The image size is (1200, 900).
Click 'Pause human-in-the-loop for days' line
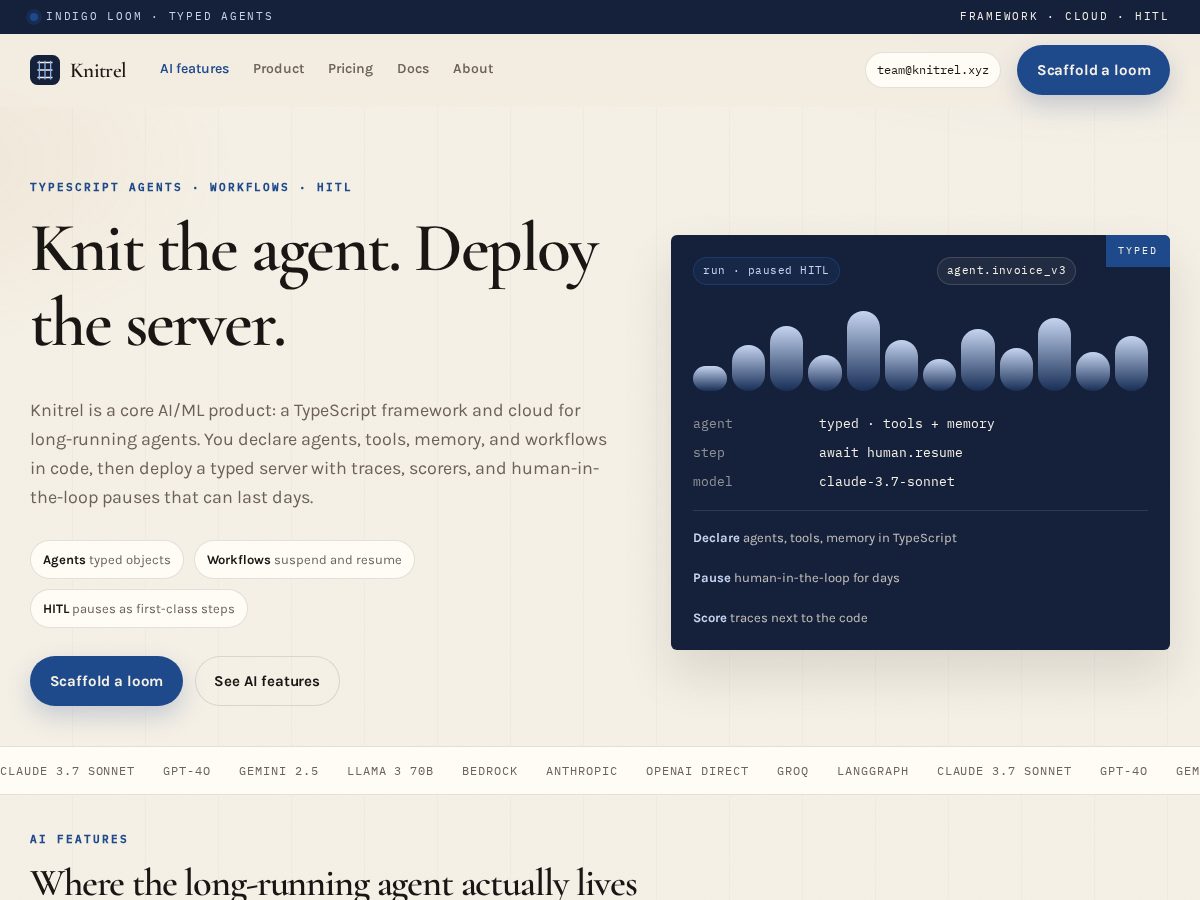(796, 578)
